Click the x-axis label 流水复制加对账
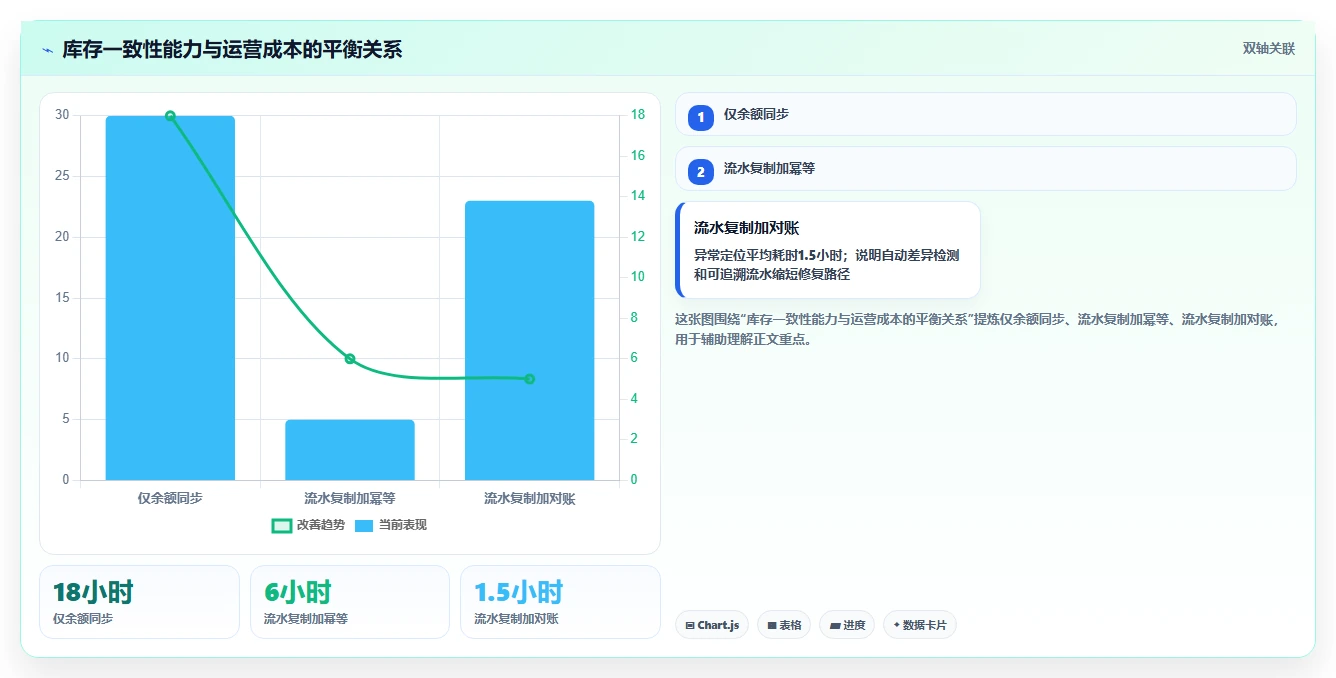This screenshot has width=1336, height=678. coord(529,497)
